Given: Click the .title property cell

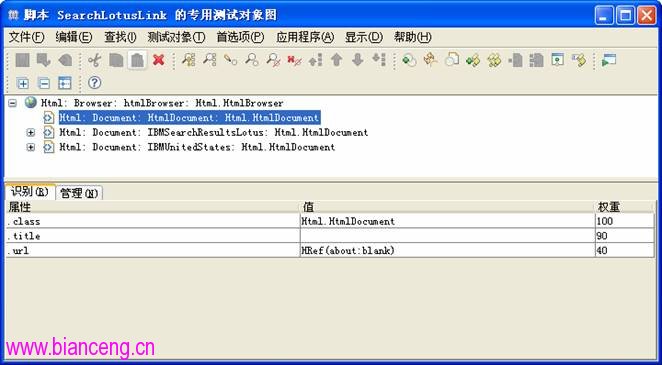Looking at the screenshot, I should [153, 236].
